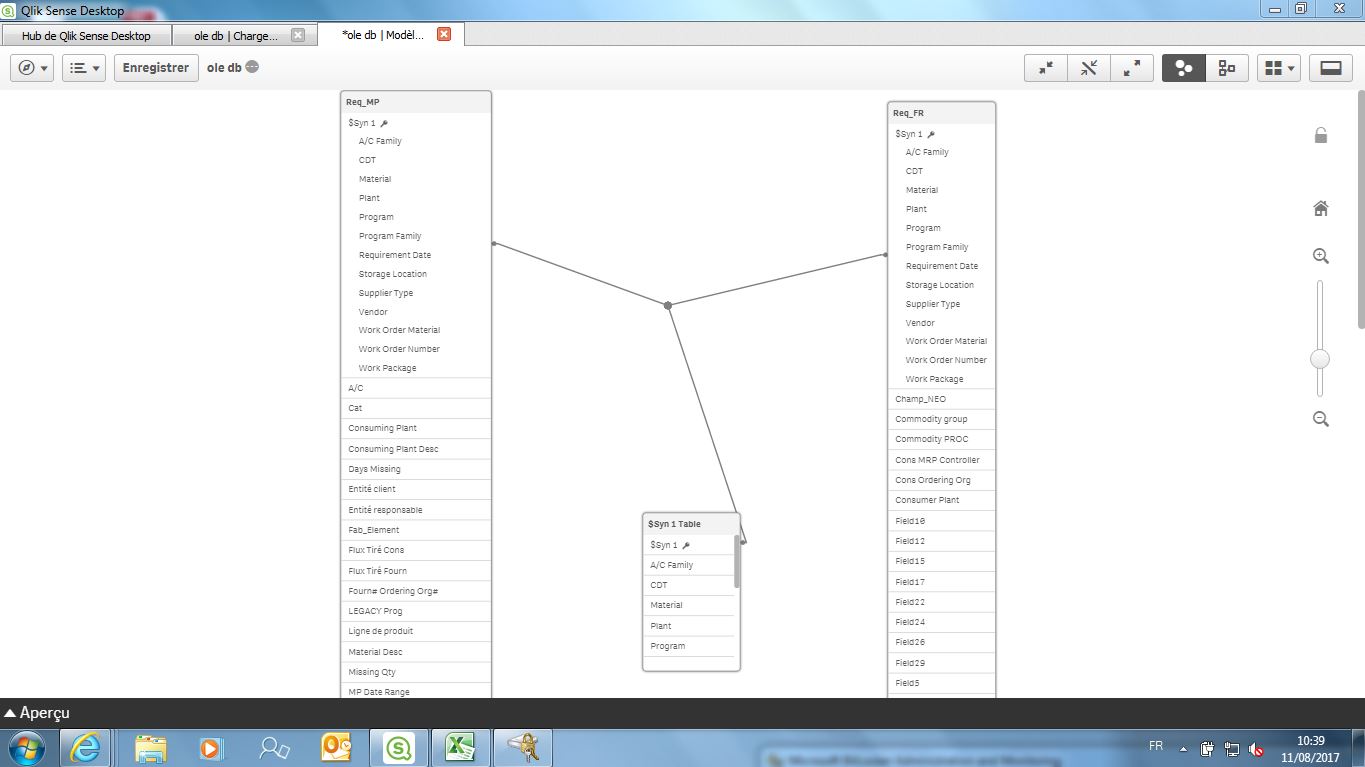Open the grid layout dropdown
The width and height of the screenshot is (1365, 767).
pyautogui.click(x=1279, y=68)
